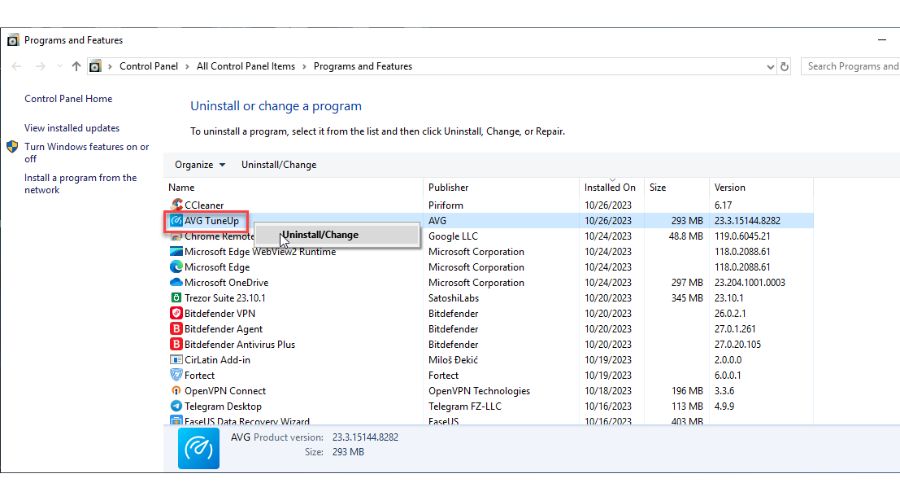Click the Bitdefender VPN icon

click(176, 313)
